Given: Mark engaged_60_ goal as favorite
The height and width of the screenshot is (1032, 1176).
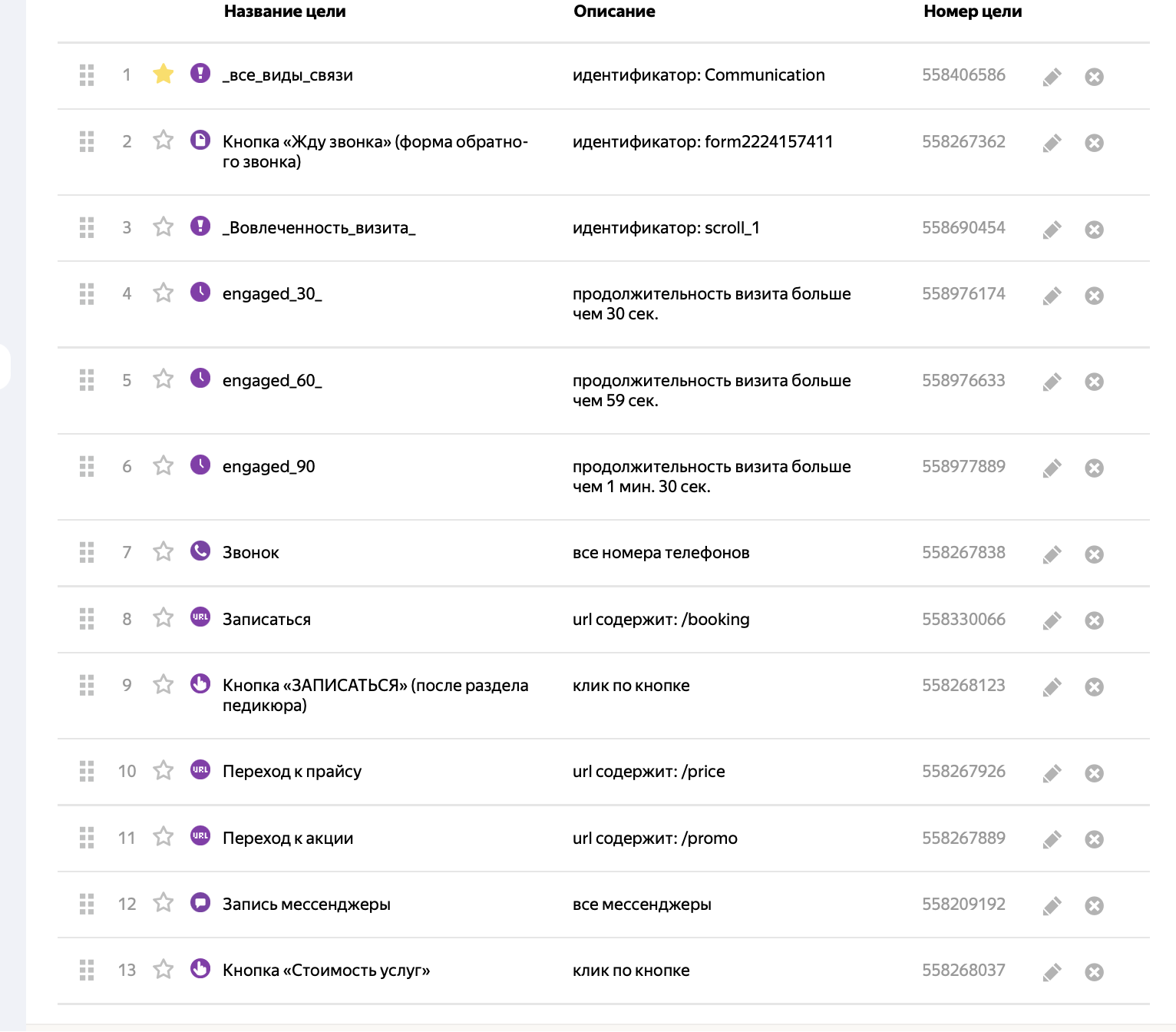Looking at the screenshot, I should tap(164, 379).
